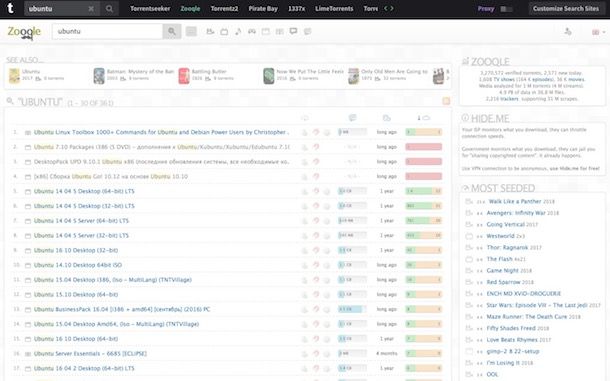Switch to the LimeTorrents tab
This screenshot has width=610, height=381.
(334, 9)
